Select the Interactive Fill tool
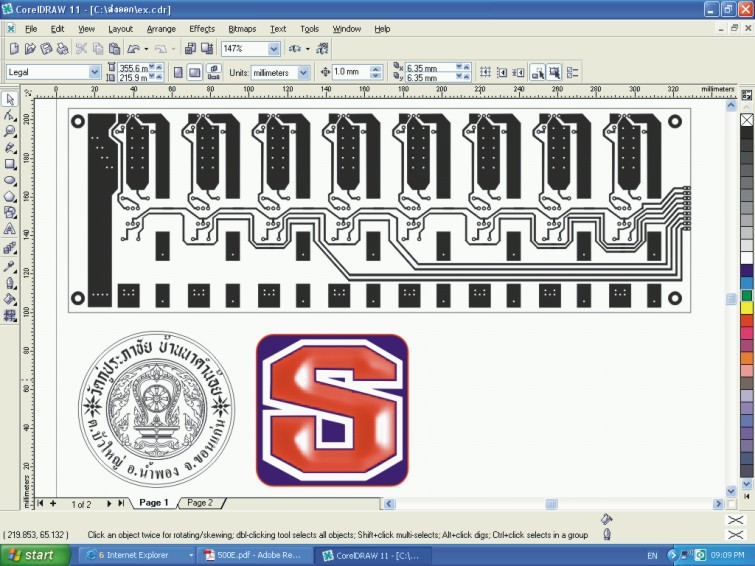This screenshot has height=566, width=755. 10,316
